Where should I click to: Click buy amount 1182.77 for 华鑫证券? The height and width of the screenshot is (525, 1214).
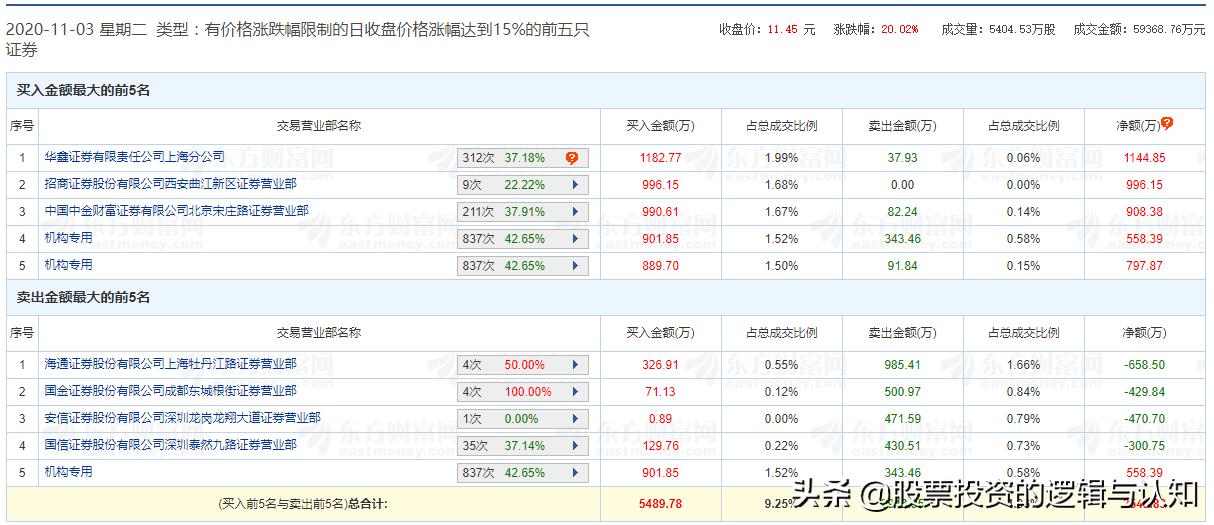tap(660, 158)
